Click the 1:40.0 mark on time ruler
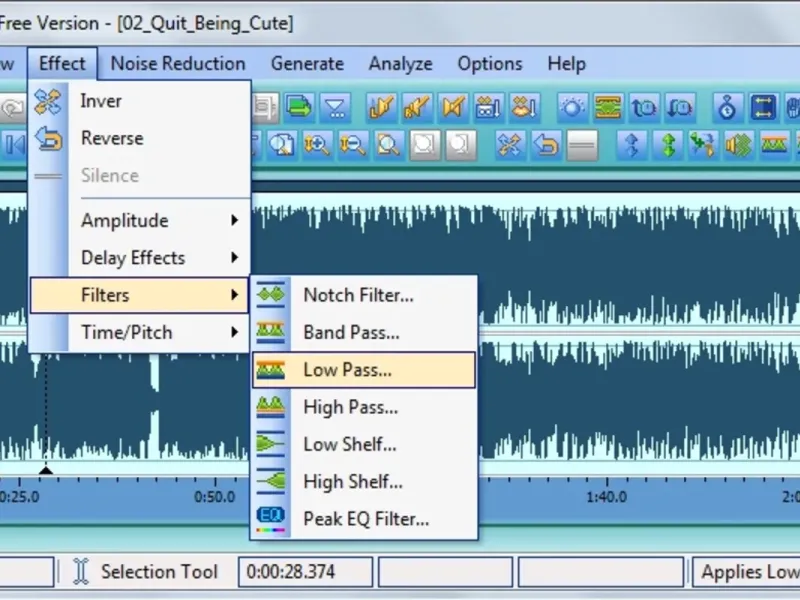The width and height of the screenshot is (800, 600). (x=606, y=496)
